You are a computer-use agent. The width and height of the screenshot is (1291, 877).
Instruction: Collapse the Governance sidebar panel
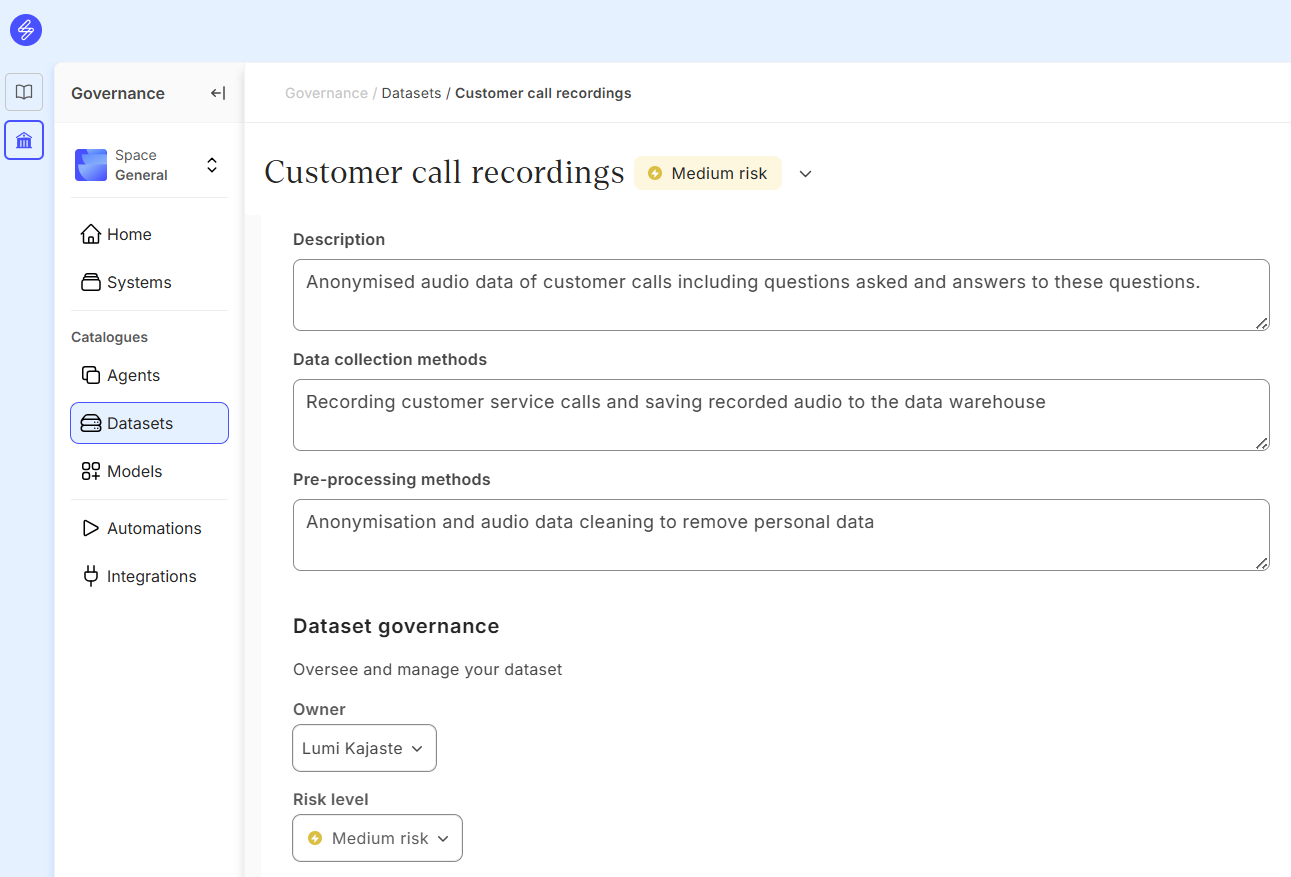(217, 93)
